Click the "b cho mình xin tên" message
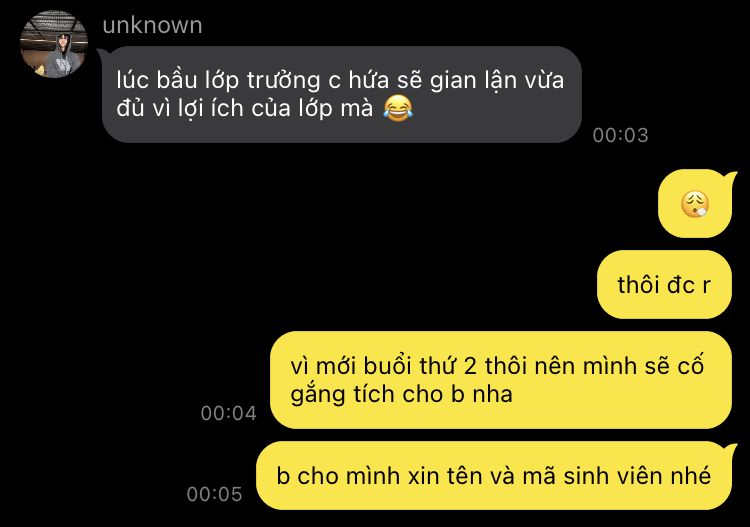 tap(496, 476)
